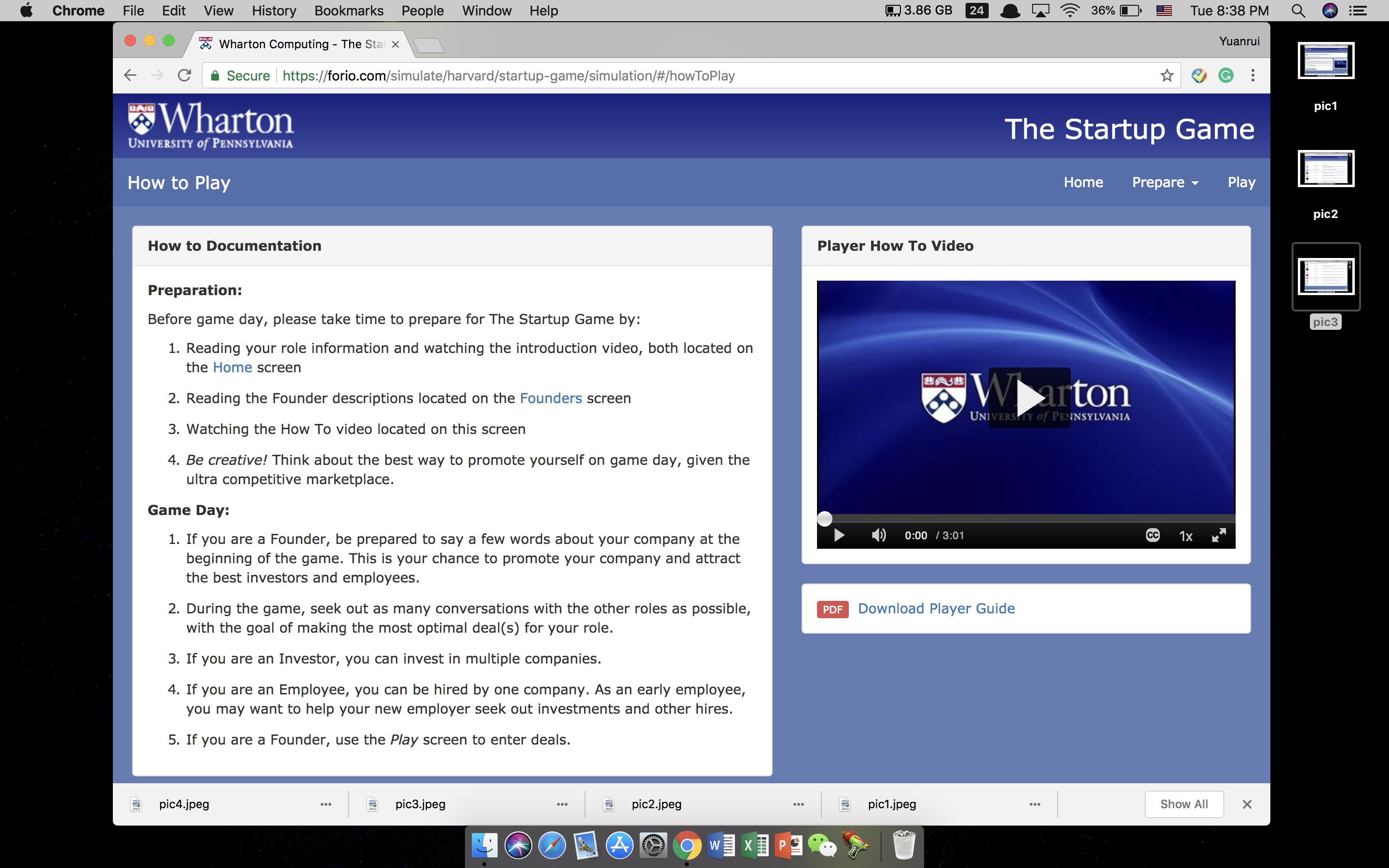The width and height of the screenshot is (1389, 868).
Task: Open the options menu for pic2.jpeg download
Action: (798, 804)
